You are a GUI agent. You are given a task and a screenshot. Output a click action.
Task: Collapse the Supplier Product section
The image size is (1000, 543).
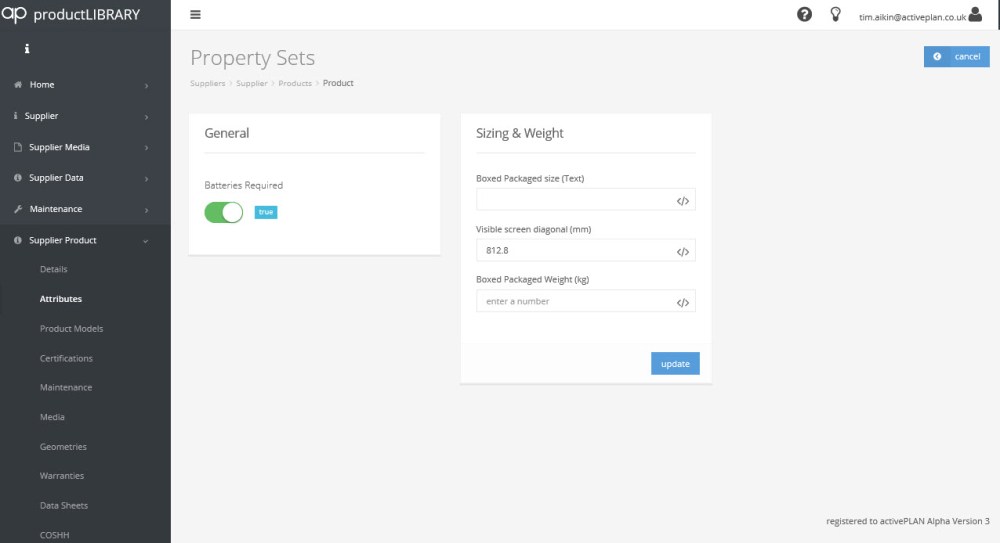[x=85, y=240]
